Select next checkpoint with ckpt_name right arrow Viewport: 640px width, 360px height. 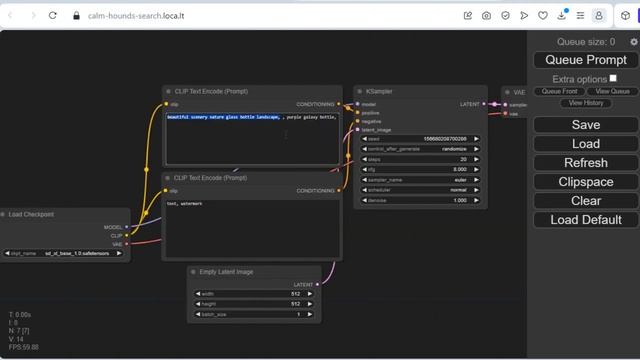click(x=119, y=253)
